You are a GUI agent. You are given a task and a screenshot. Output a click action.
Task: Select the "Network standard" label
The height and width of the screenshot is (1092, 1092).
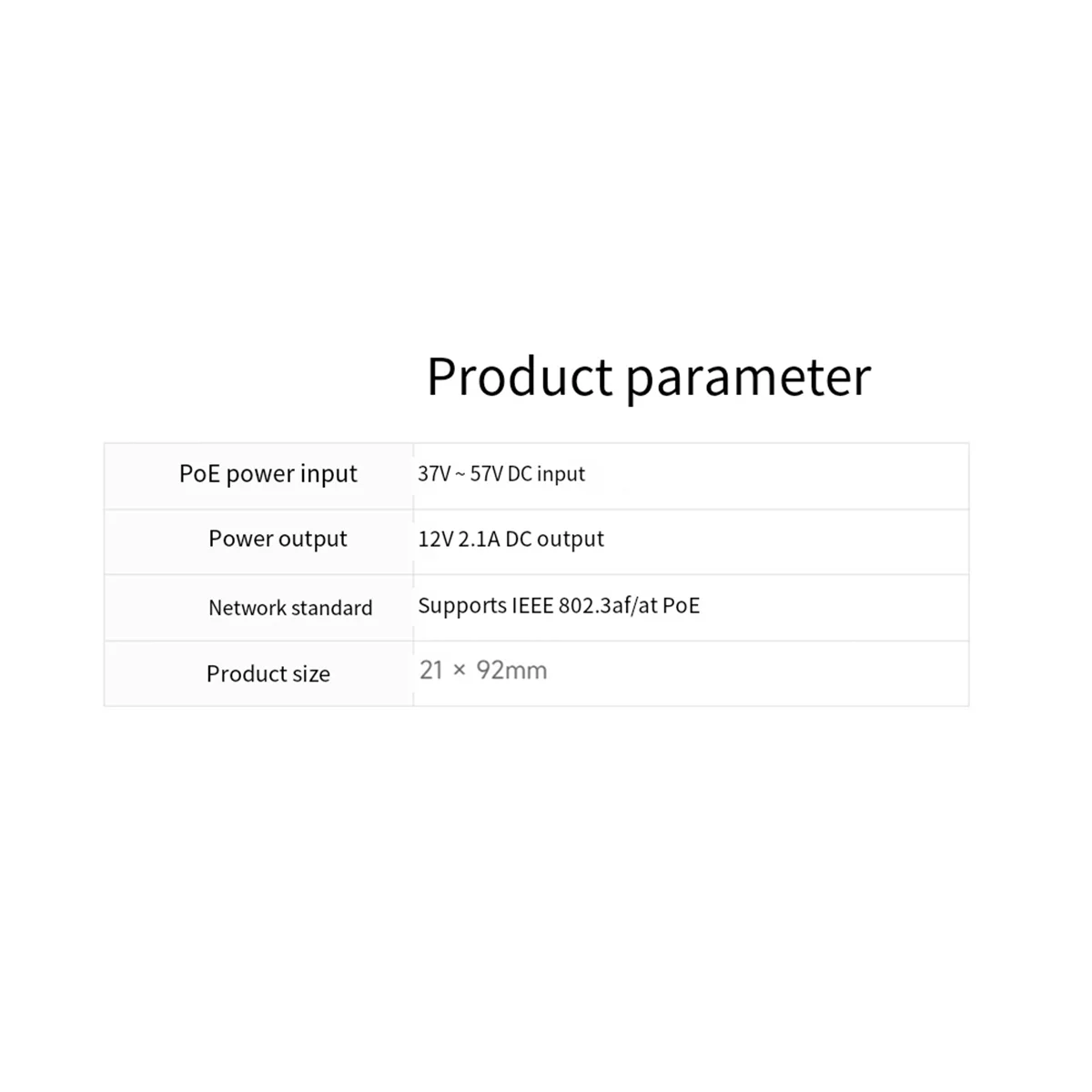pos(290,608)
